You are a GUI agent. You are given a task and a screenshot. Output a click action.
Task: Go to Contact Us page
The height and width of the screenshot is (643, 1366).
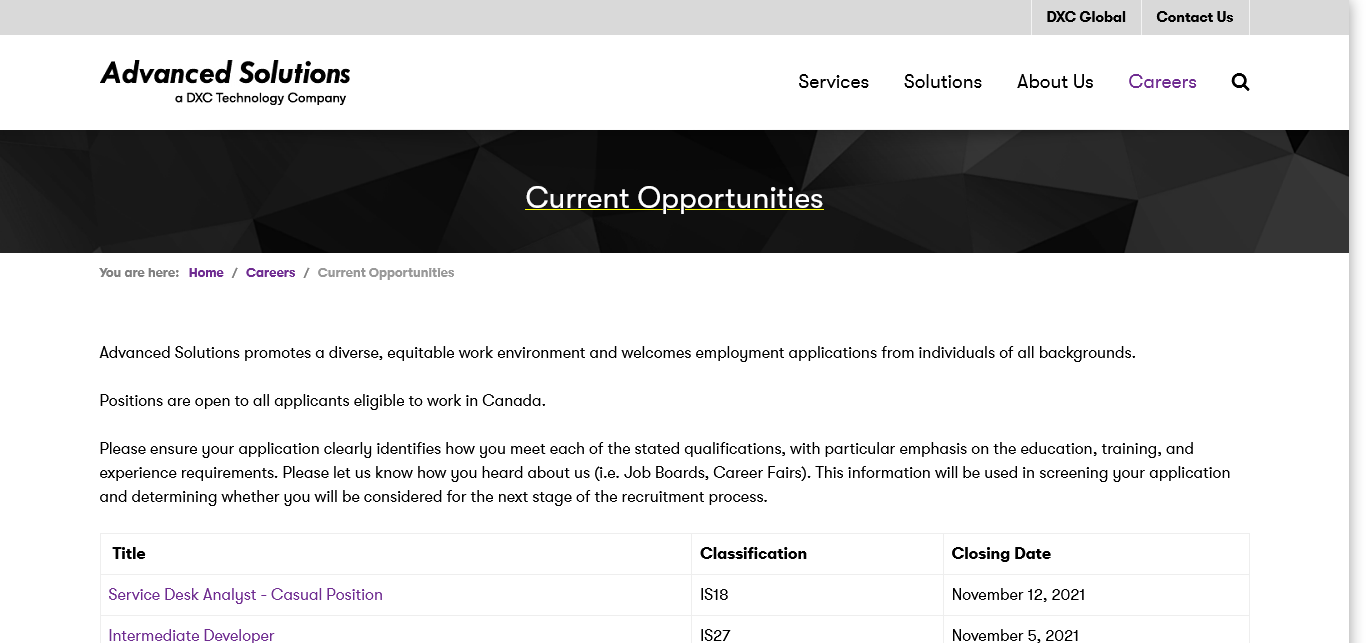pos(1194,17)
